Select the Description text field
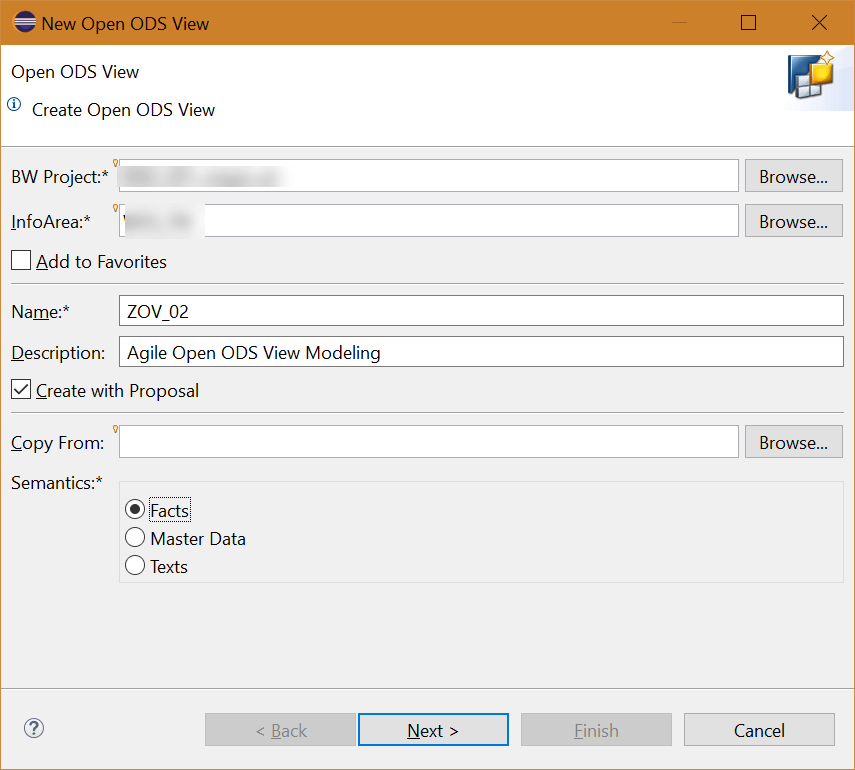Screen dimensions: 855x770 (480, 352)
